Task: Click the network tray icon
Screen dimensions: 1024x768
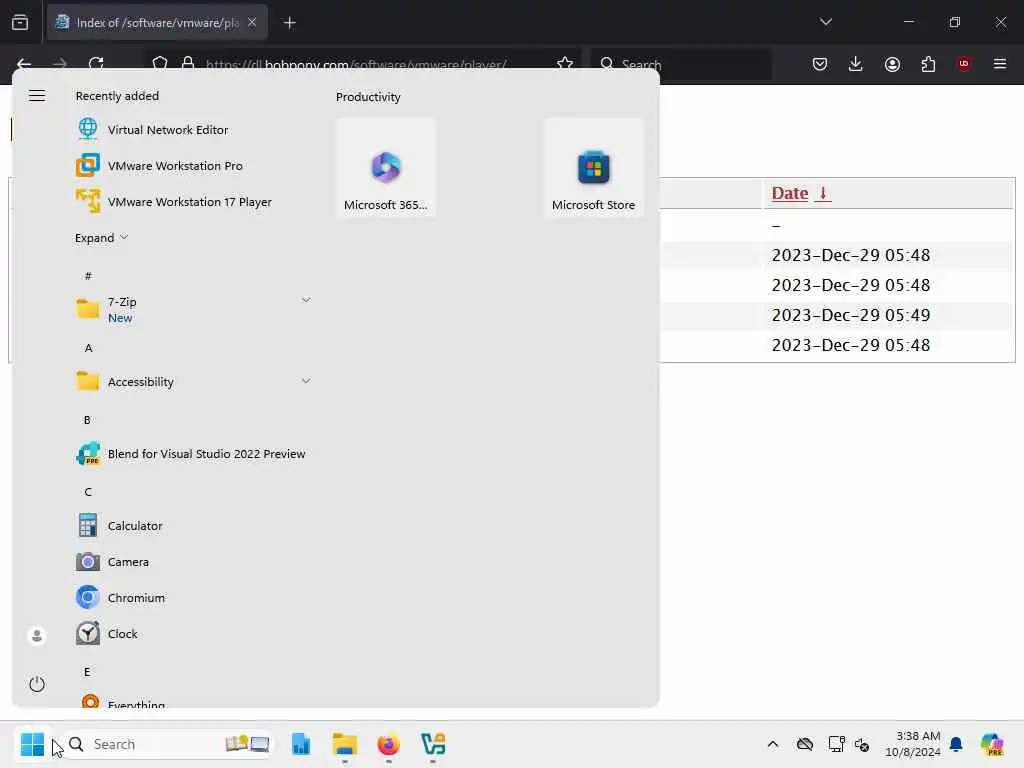Action: 836,744
